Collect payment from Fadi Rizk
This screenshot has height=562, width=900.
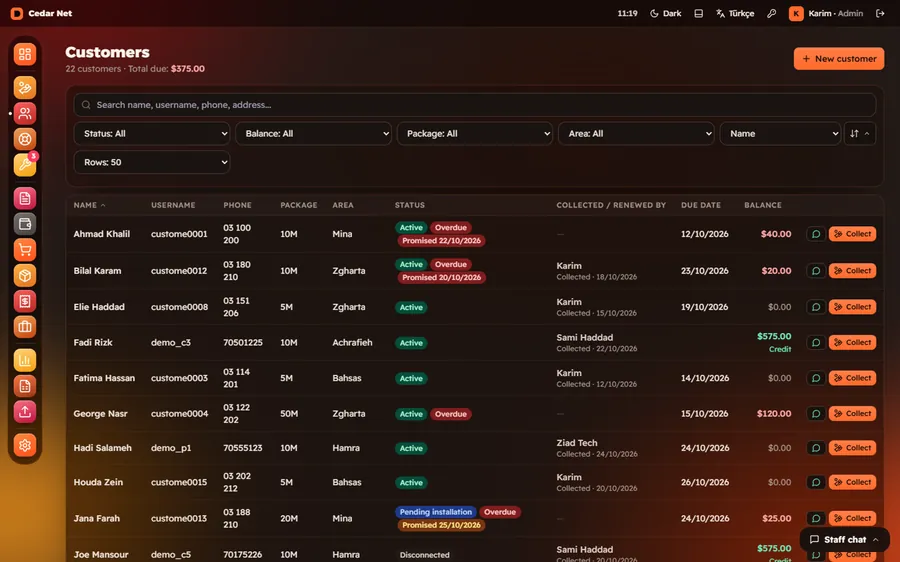click(852, 342)
